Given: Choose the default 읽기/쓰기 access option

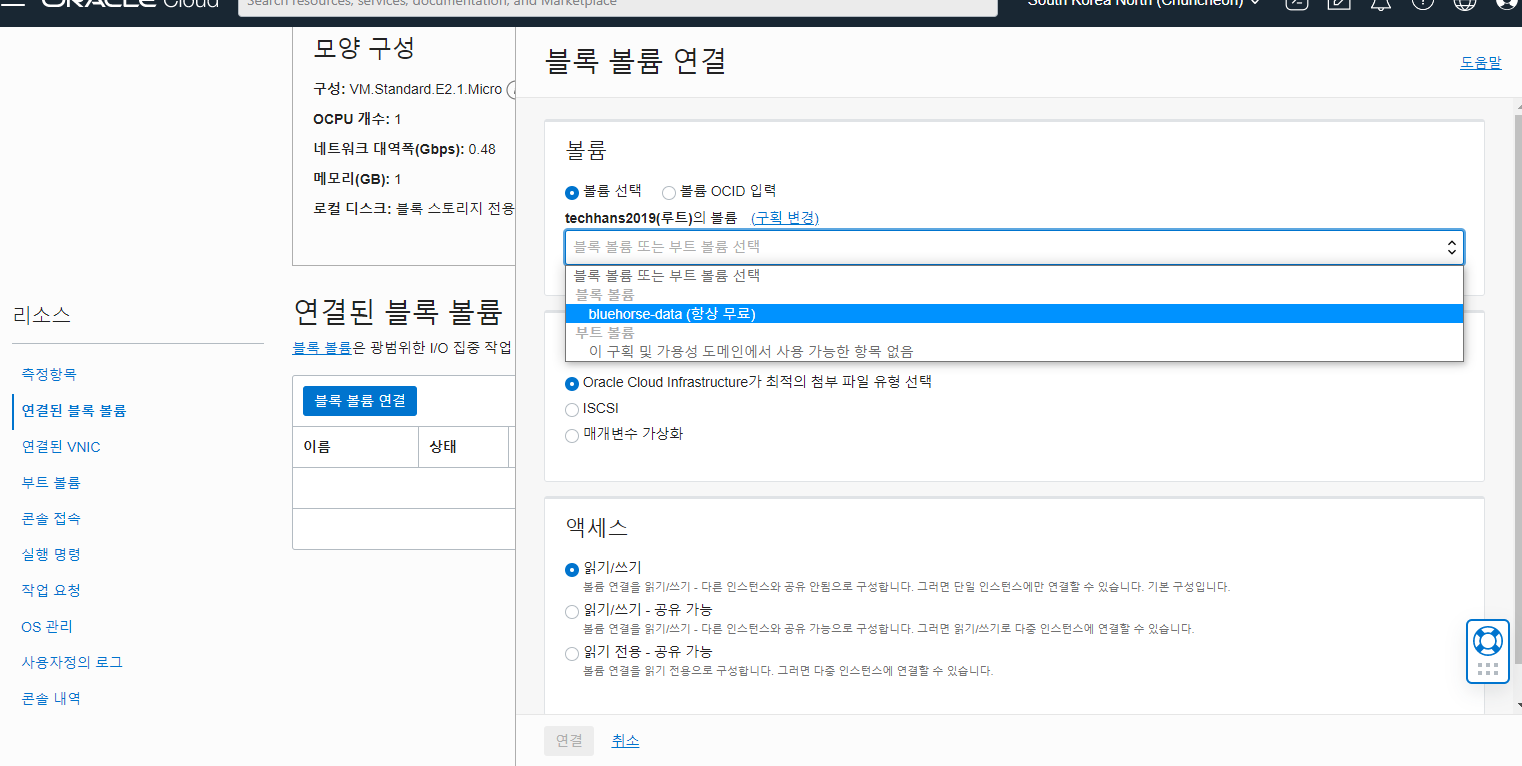Looking at the screenshot, I should click(x=572, y=569).
